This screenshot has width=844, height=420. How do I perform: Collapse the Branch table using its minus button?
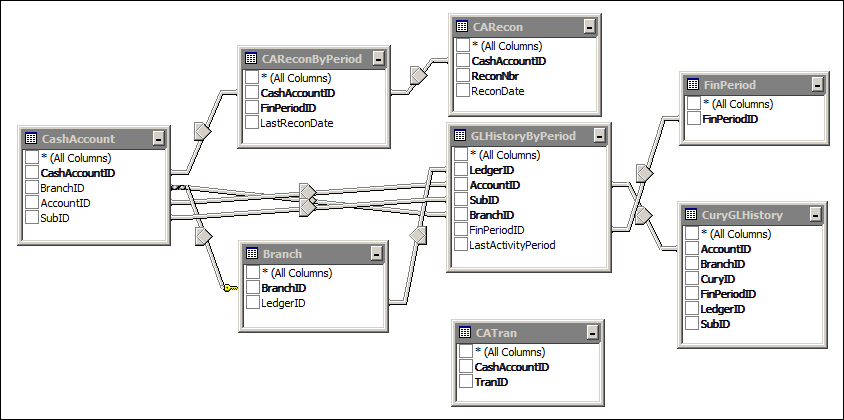377,254
